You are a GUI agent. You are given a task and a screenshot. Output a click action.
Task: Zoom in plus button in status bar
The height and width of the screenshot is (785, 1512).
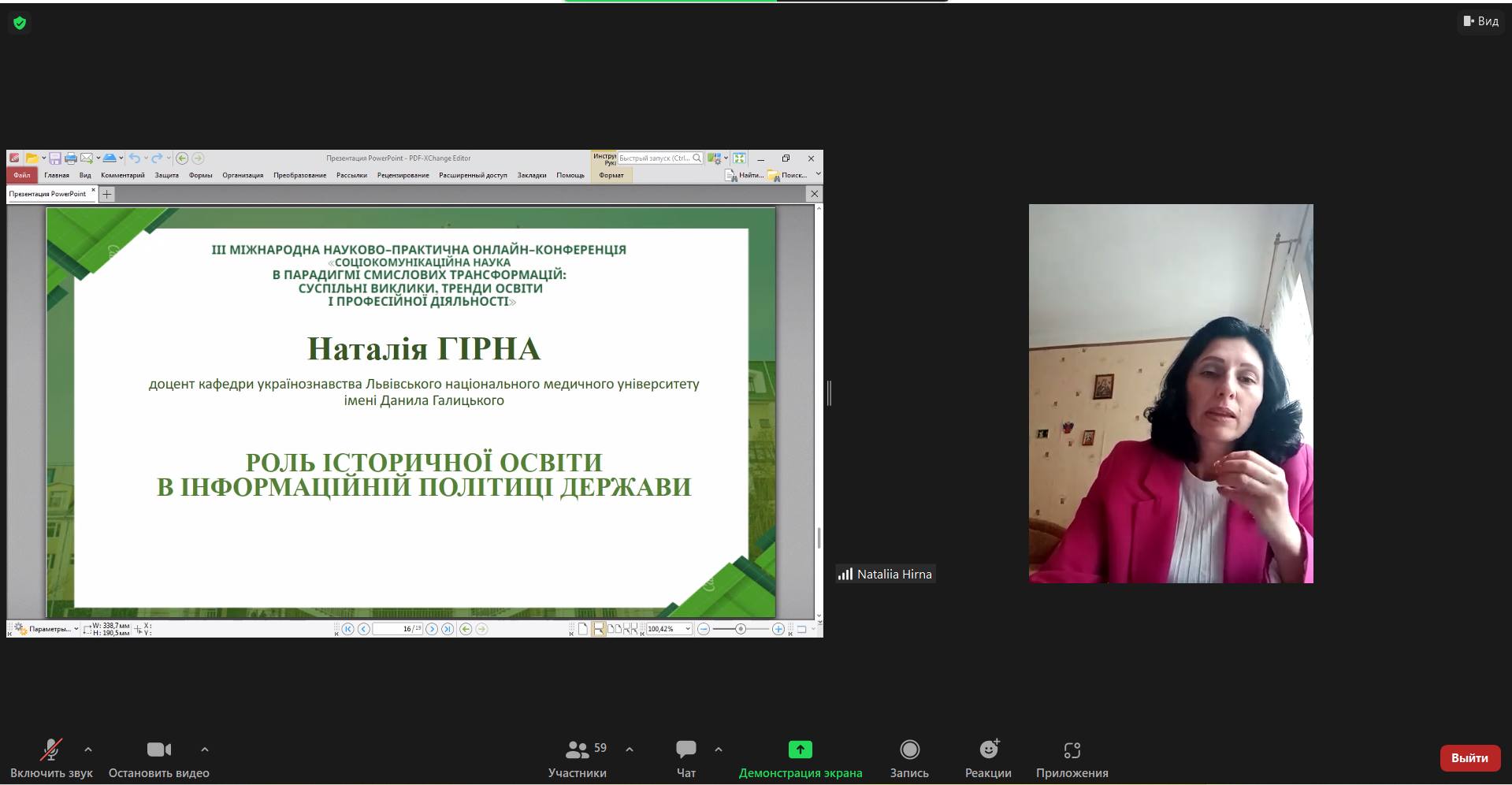tap(778, 629)
